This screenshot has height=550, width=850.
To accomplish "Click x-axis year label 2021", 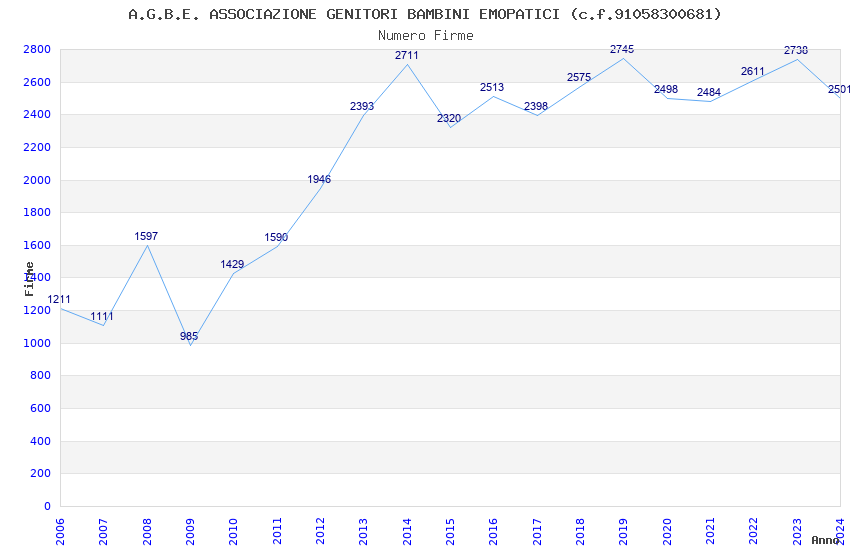I will [710, 531].
